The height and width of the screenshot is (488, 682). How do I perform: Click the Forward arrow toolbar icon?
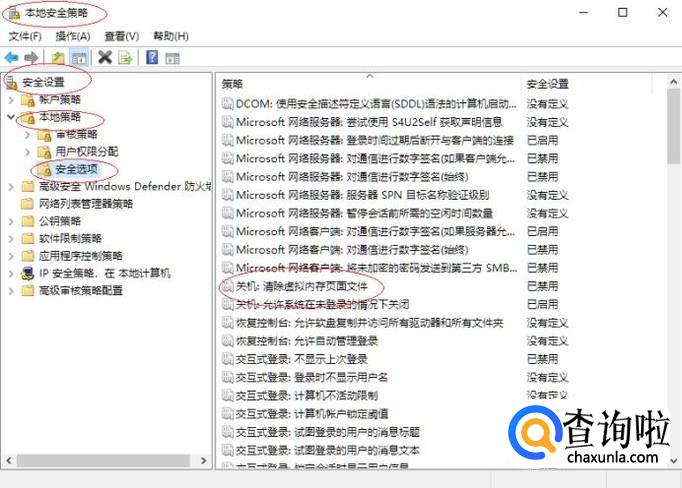click(x=31, y=57)
